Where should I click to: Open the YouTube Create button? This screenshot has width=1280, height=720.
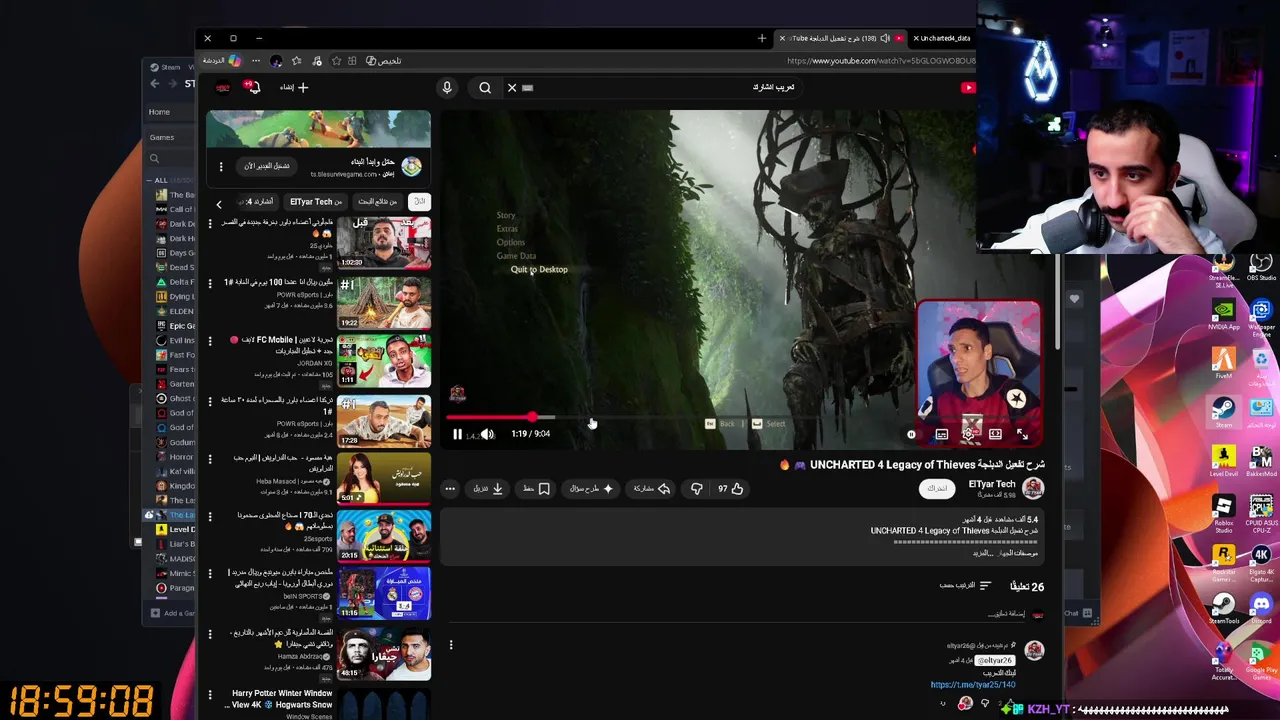pos(294,87)
